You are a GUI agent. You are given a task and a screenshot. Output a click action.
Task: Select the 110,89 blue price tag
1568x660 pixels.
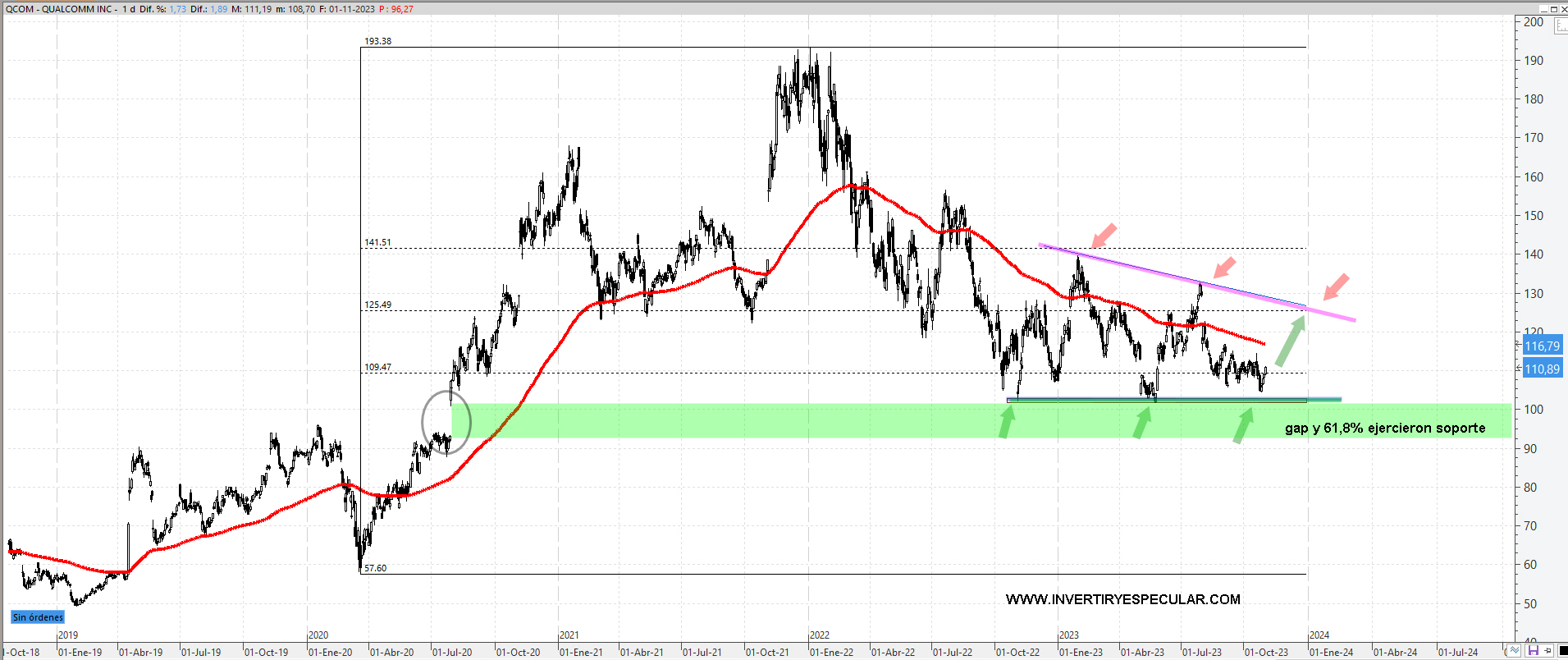(x=1542, y=369)
